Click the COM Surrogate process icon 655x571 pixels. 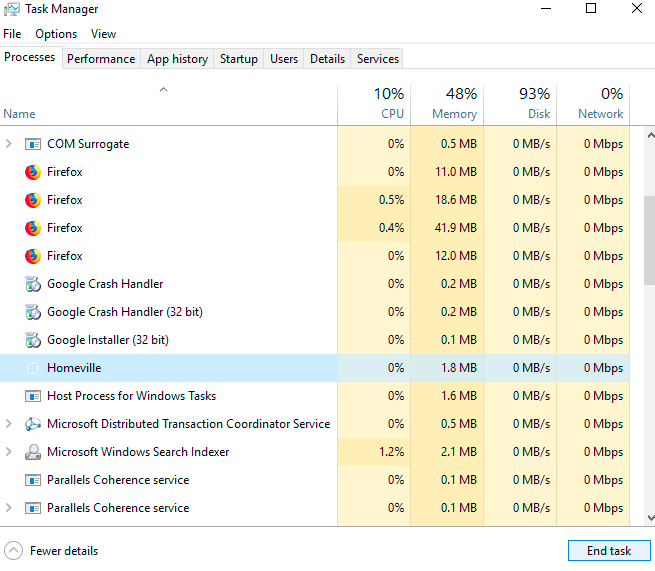click(33, 144)
